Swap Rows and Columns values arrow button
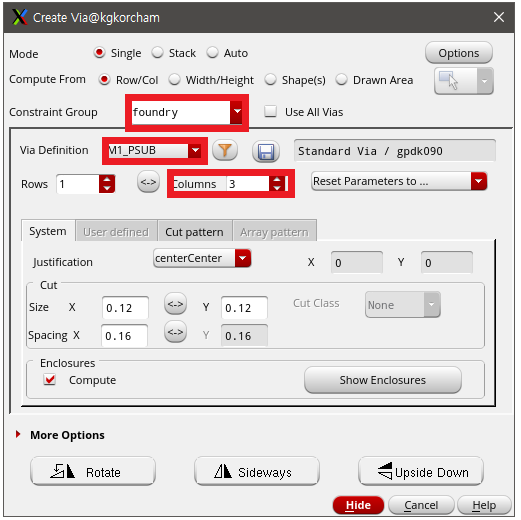This screenshot has width=521, height=520. coord(148,182)
